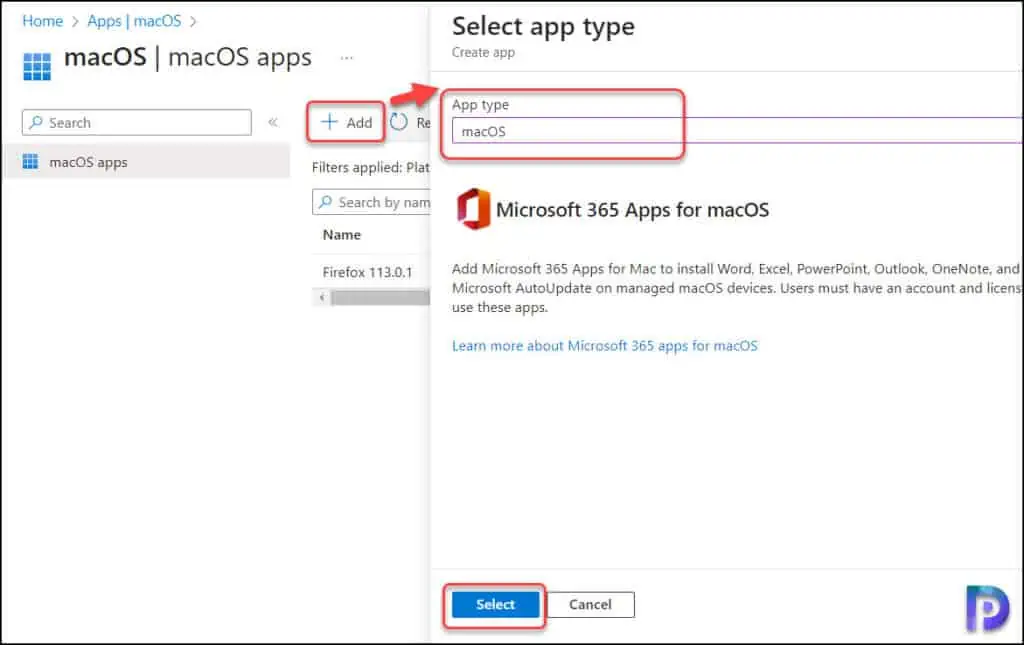1024x645 pixels.
Task: Open the Apps | macOS breadcrumb
Action: pyautogui.click(x=134, y=21)
